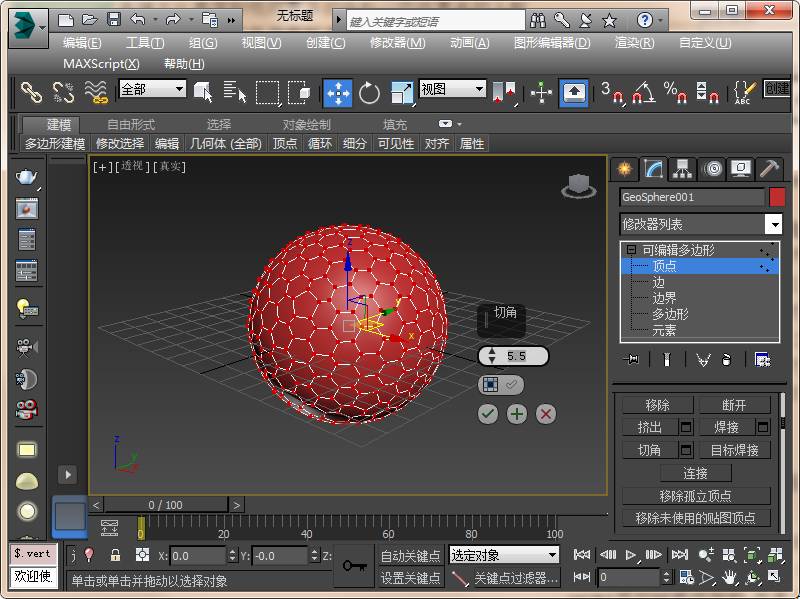Open 挤出 settings box
The width and height of the screenshot is (800, 599).
pos(686,427)
